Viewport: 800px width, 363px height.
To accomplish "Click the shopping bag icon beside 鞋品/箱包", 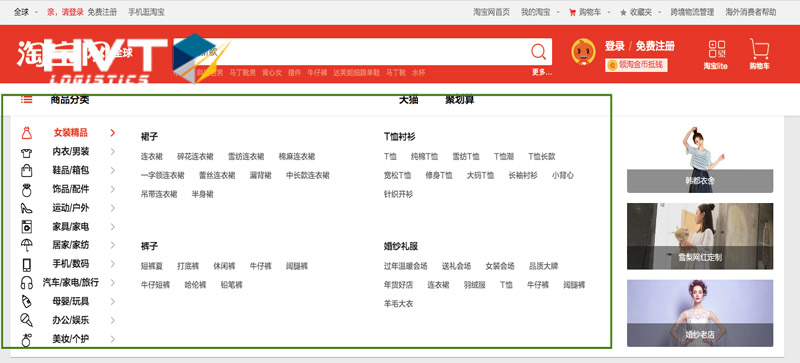I will (27, 171).
